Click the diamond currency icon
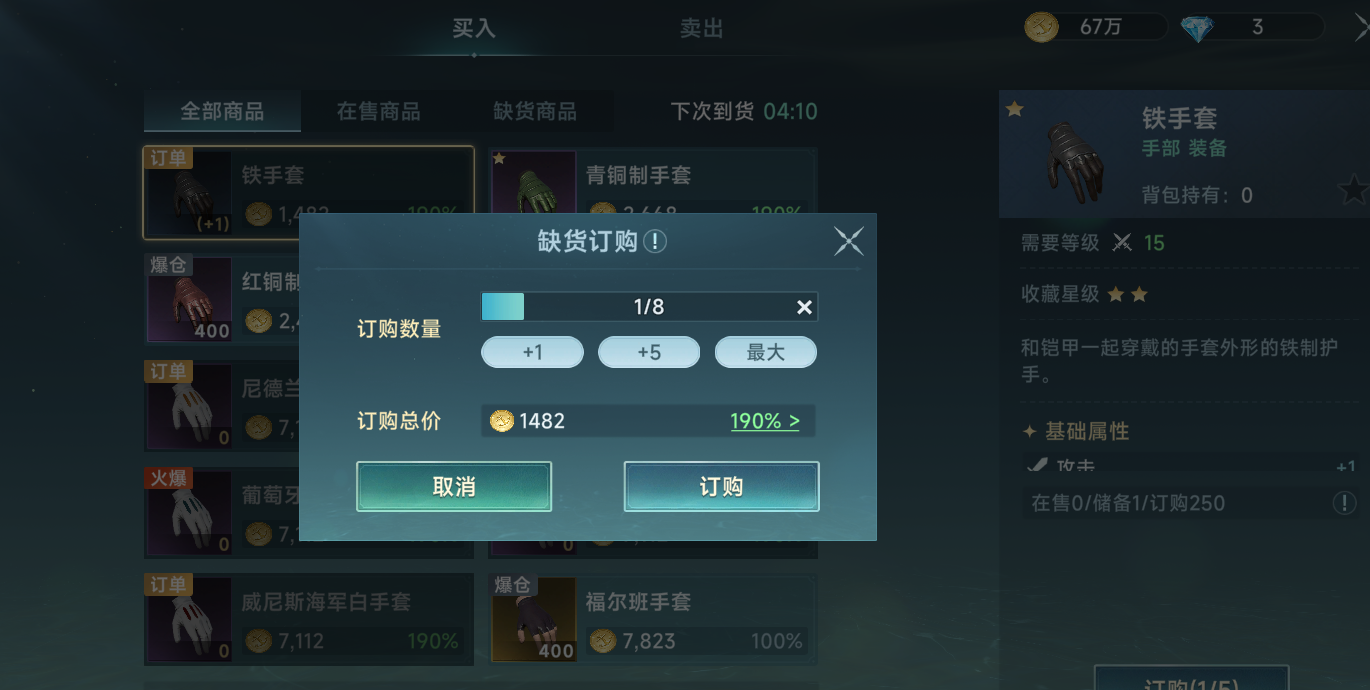The width and height of the screenshot is (1370, 690). 1196,28
